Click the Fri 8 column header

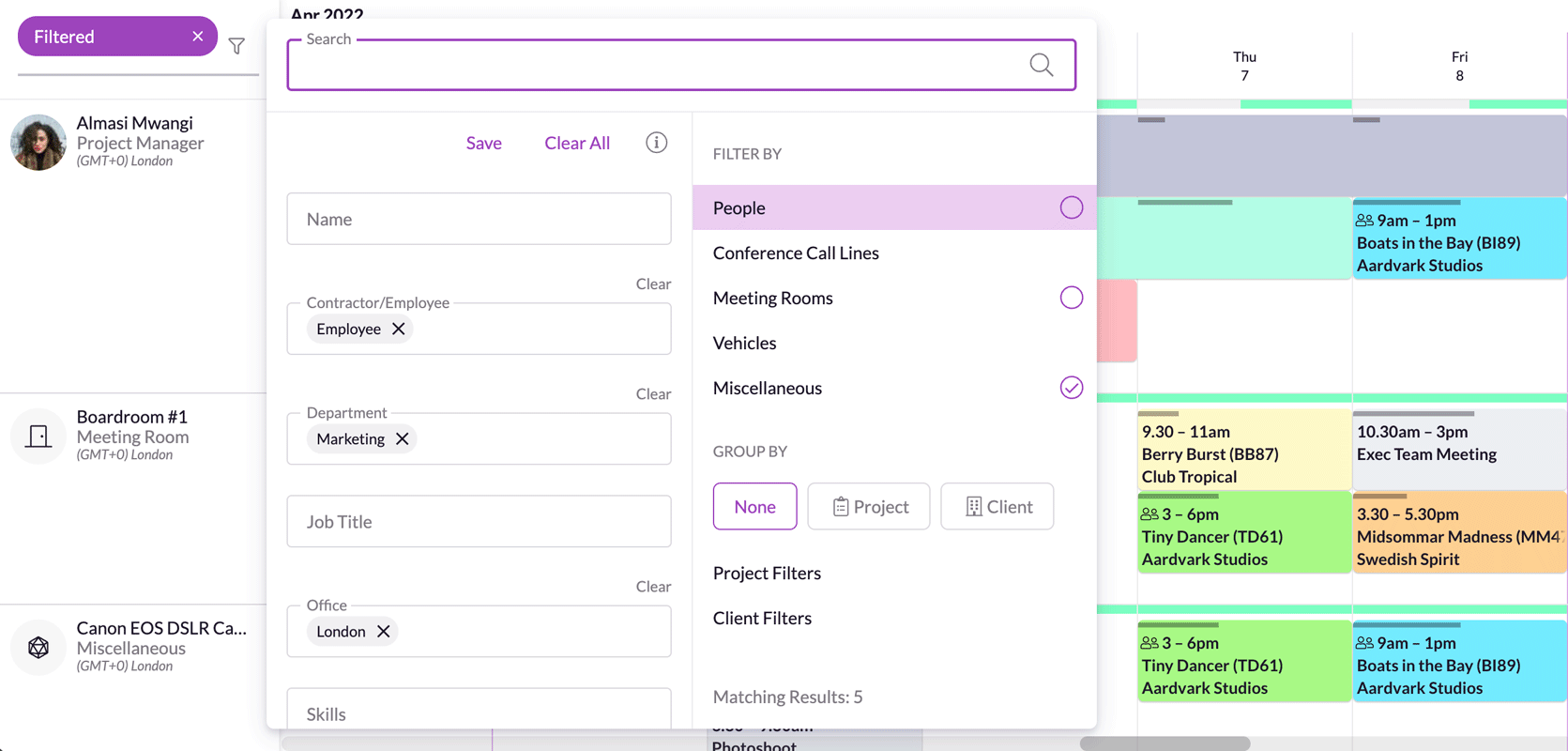point(1459,66)
